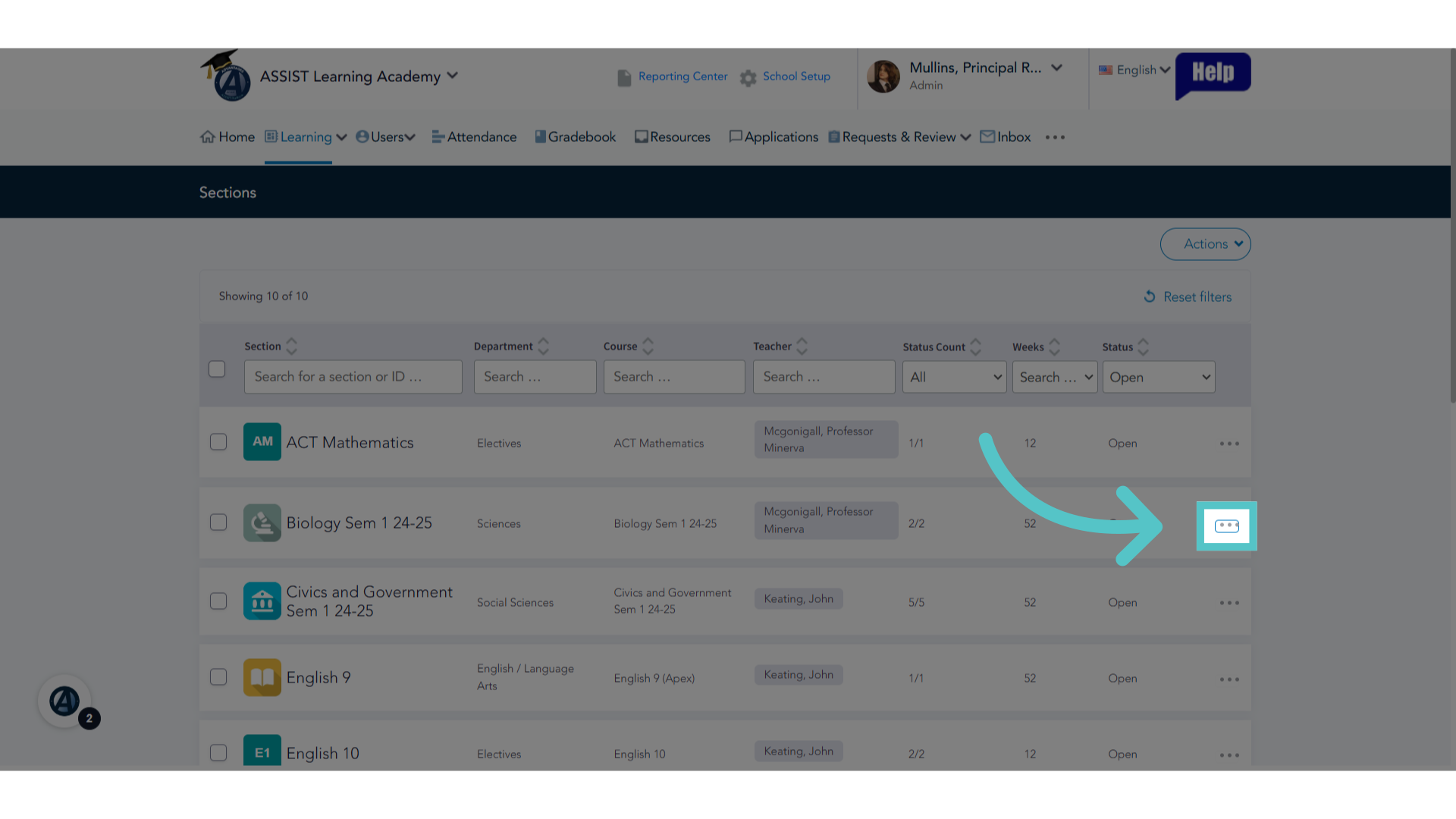Click the Department search field
The image size is (1456, 819).
pyautogui.click(x=535, y=377)
